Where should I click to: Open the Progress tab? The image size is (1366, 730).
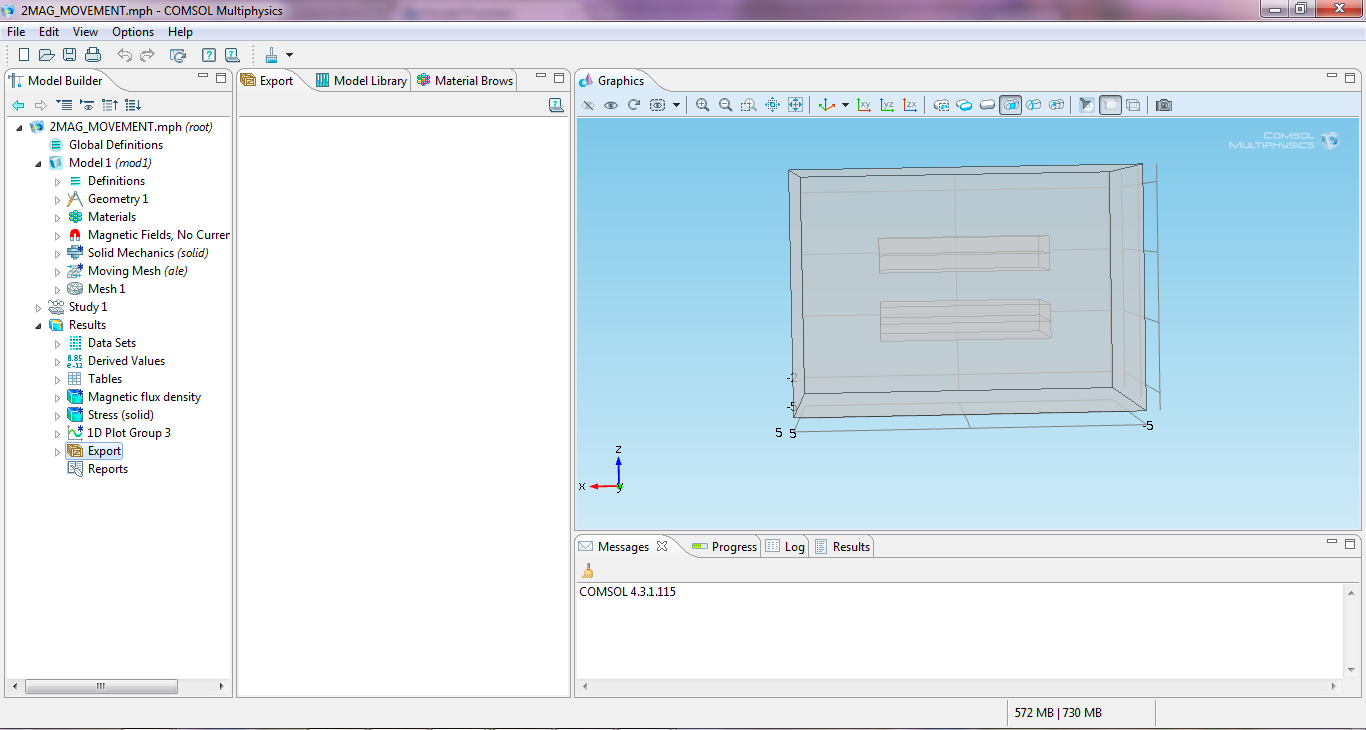725,547
